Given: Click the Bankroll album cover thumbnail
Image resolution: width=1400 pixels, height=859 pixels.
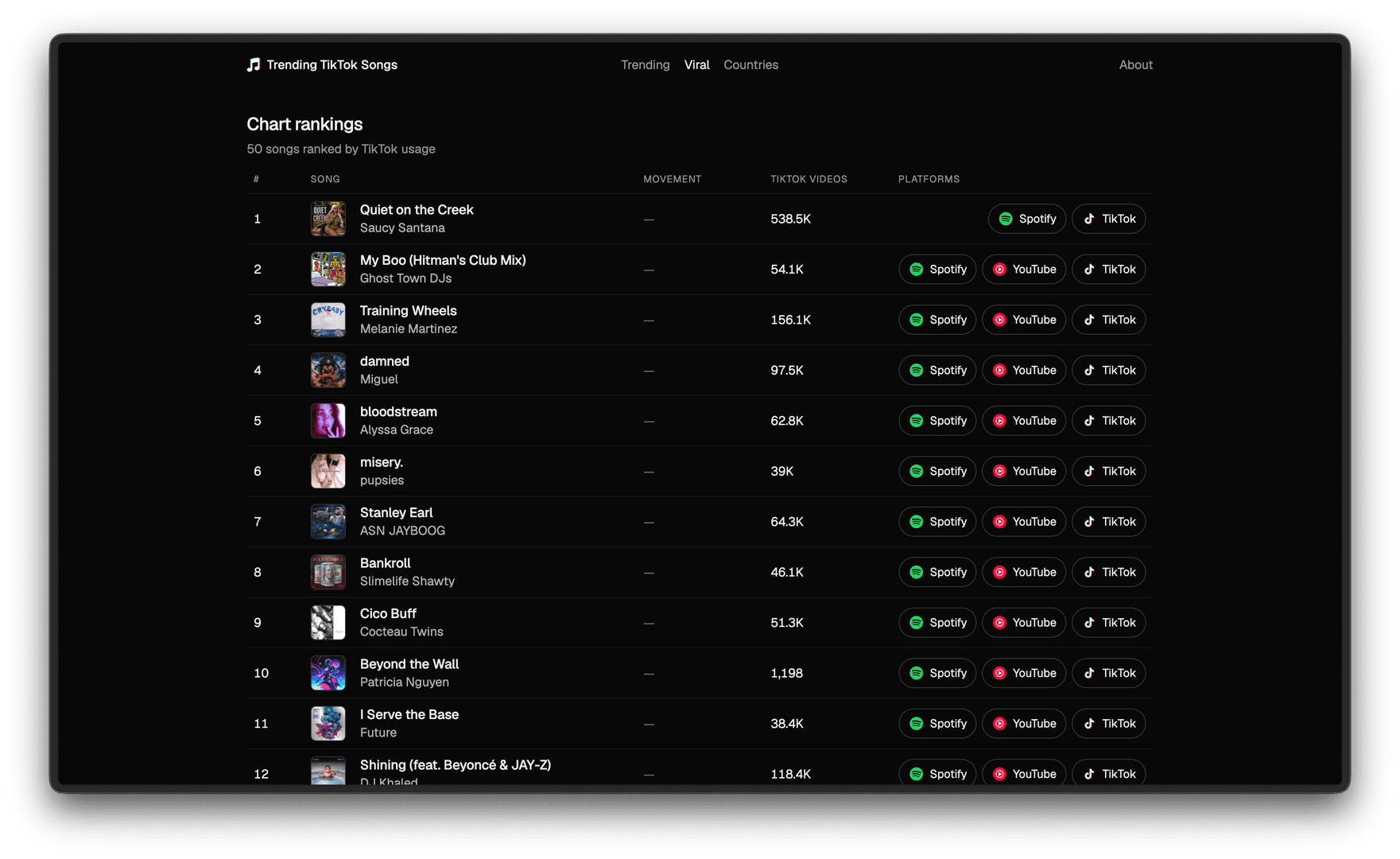Looking at the screenshot, I should 328,573.
